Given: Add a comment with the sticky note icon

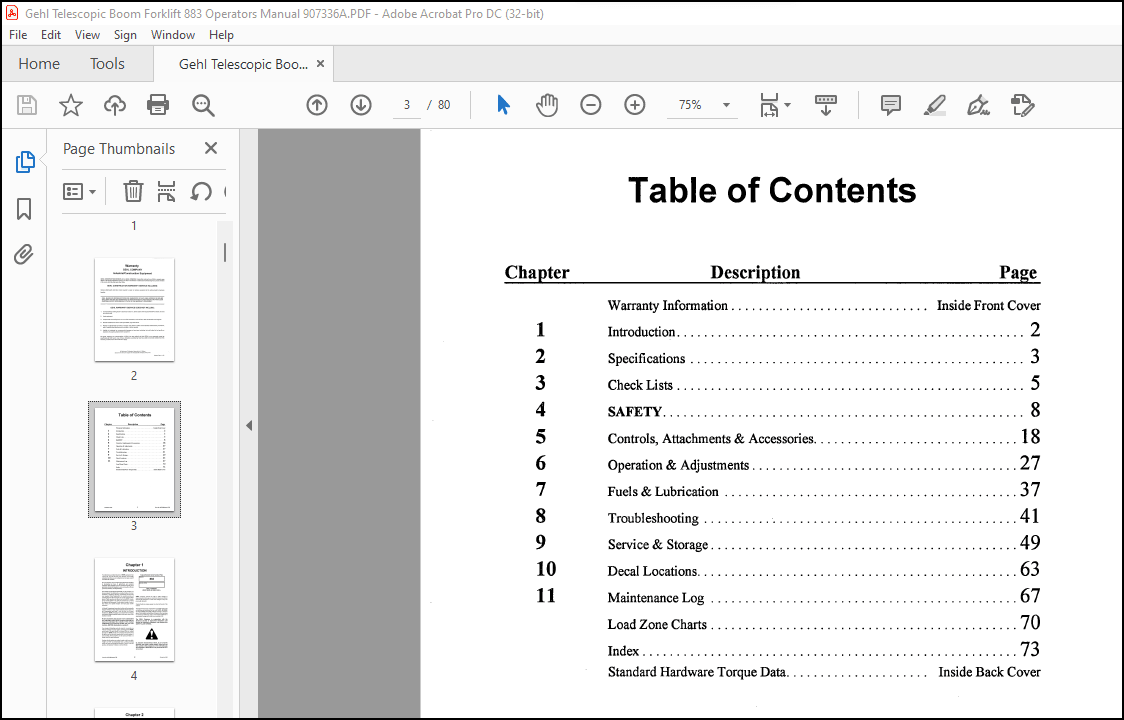Looking at the screenshot, I should (x=891, y=105).
